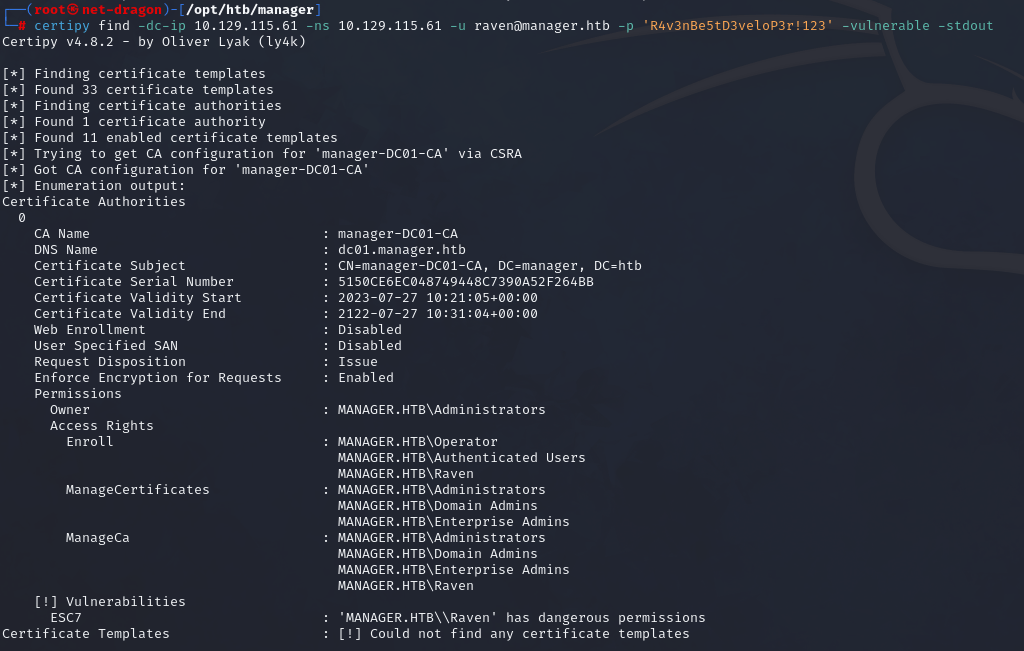Screen dimensions: 1024x651
Task: Click the -stdout flag at the command's end
Action: coord(965,25)
